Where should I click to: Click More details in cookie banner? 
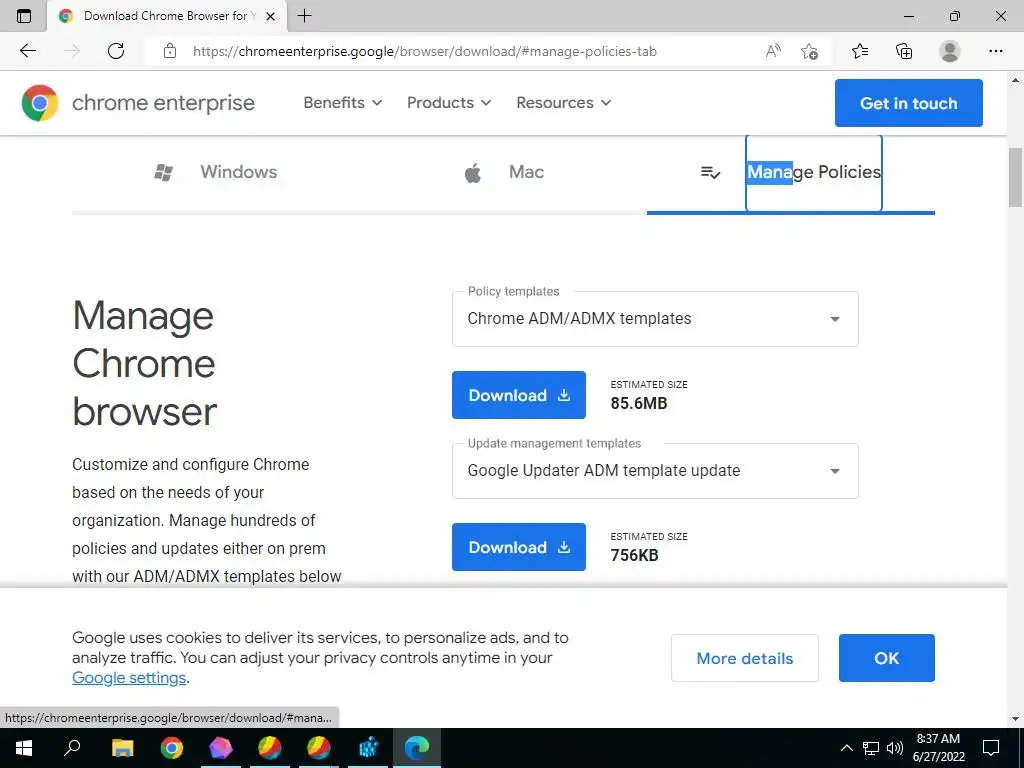(744, 658)
